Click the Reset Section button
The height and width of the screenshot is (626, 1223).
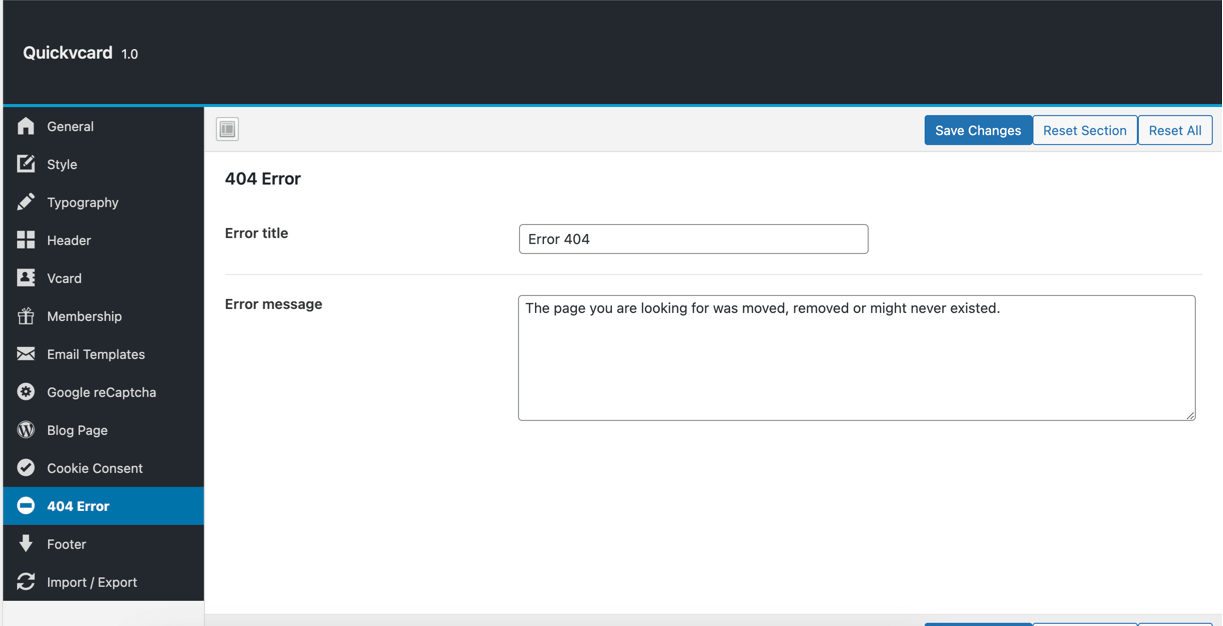[x=1084, y=130]
